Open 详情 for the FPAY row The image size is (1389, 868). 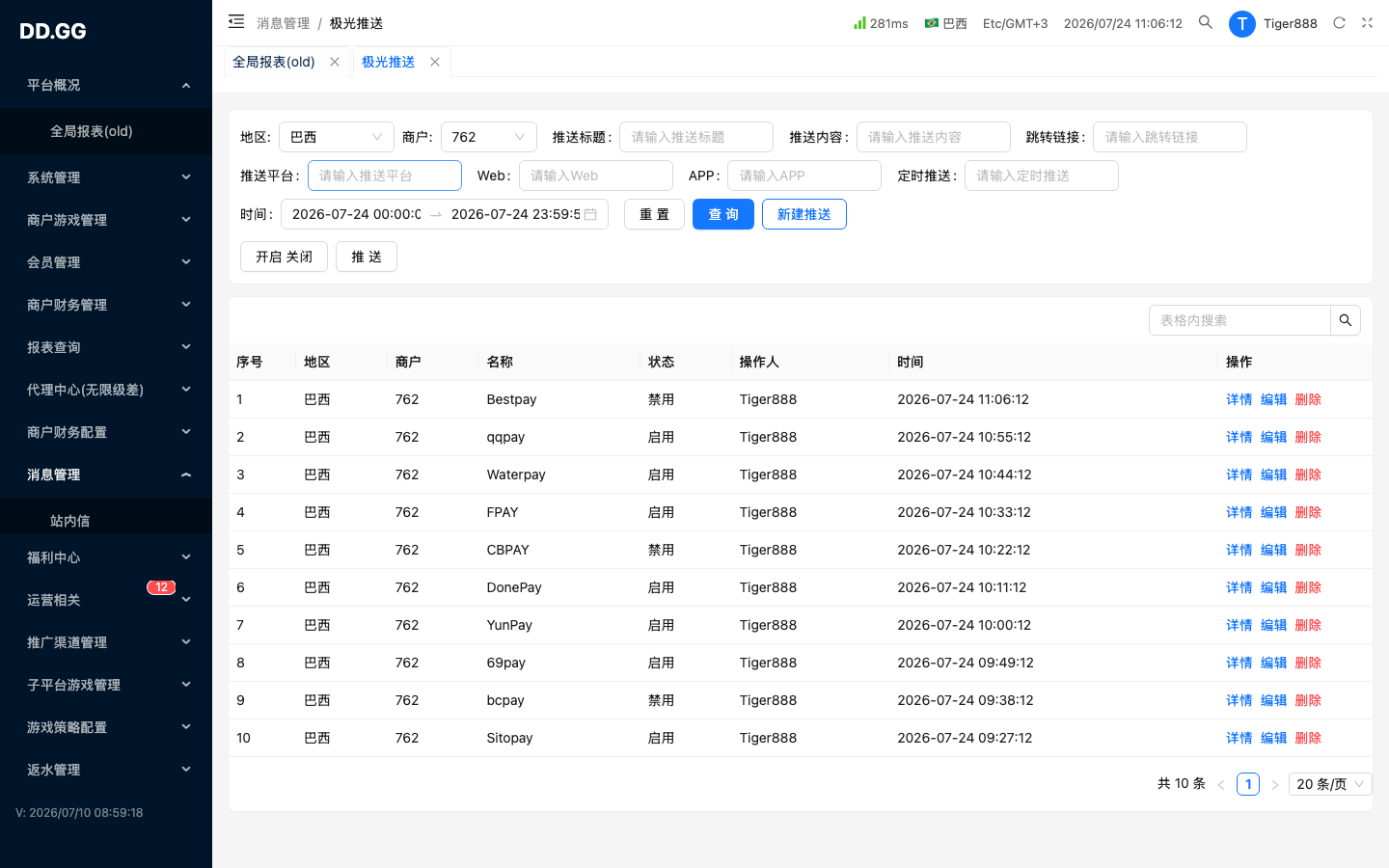pyautogui.click(x=1239, y=512)
